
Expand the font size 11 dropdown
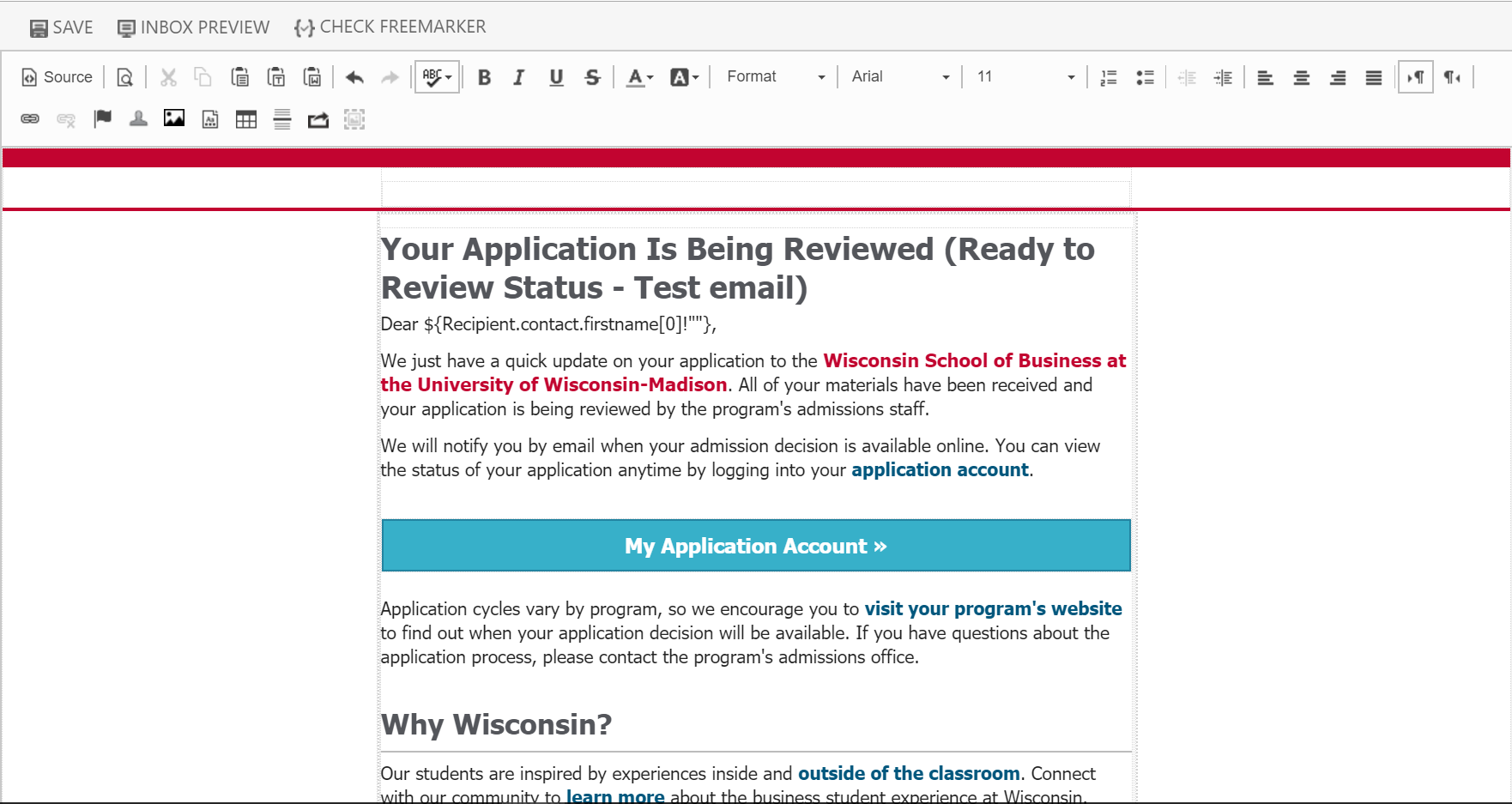click(x=1025, y=77)
